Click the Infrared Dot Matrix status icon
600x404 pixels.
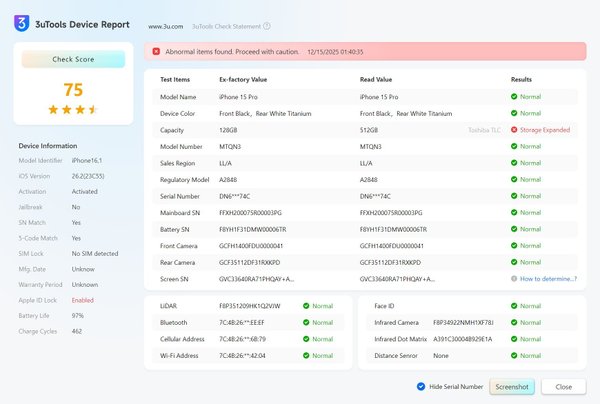click(x=514, y=339)
